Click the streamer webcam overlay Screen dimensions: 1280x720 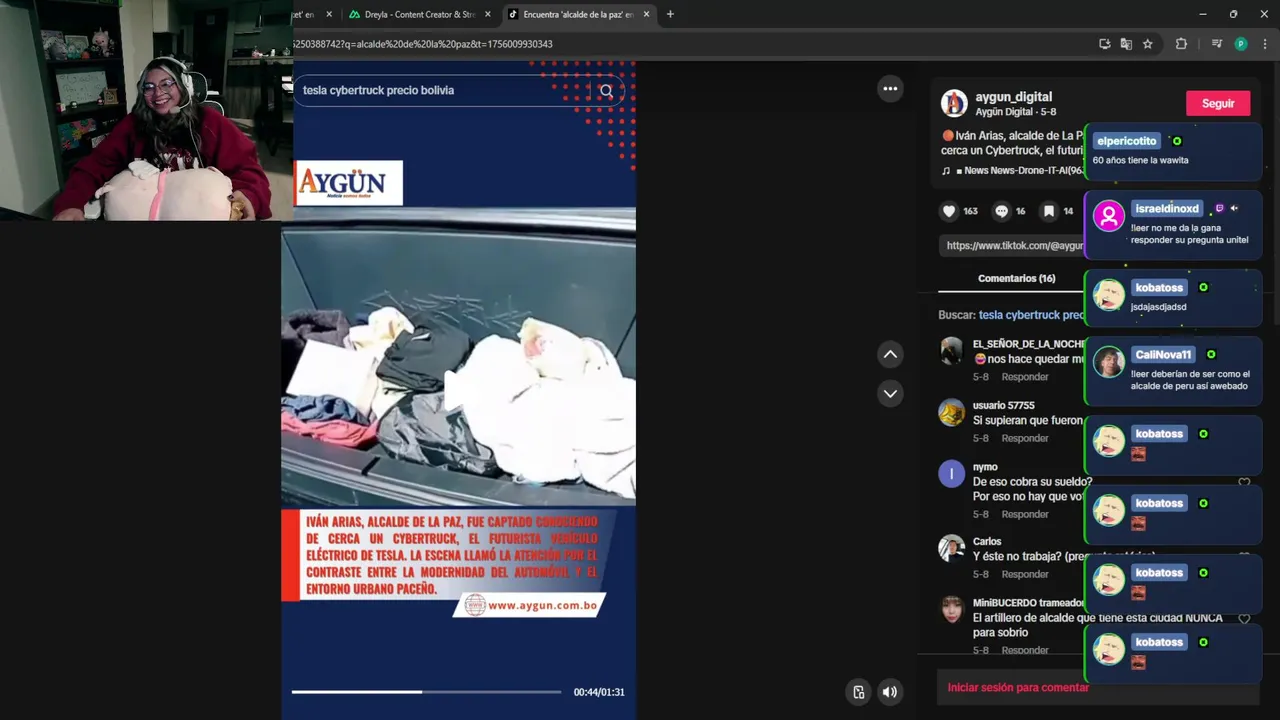pos(146,110)
